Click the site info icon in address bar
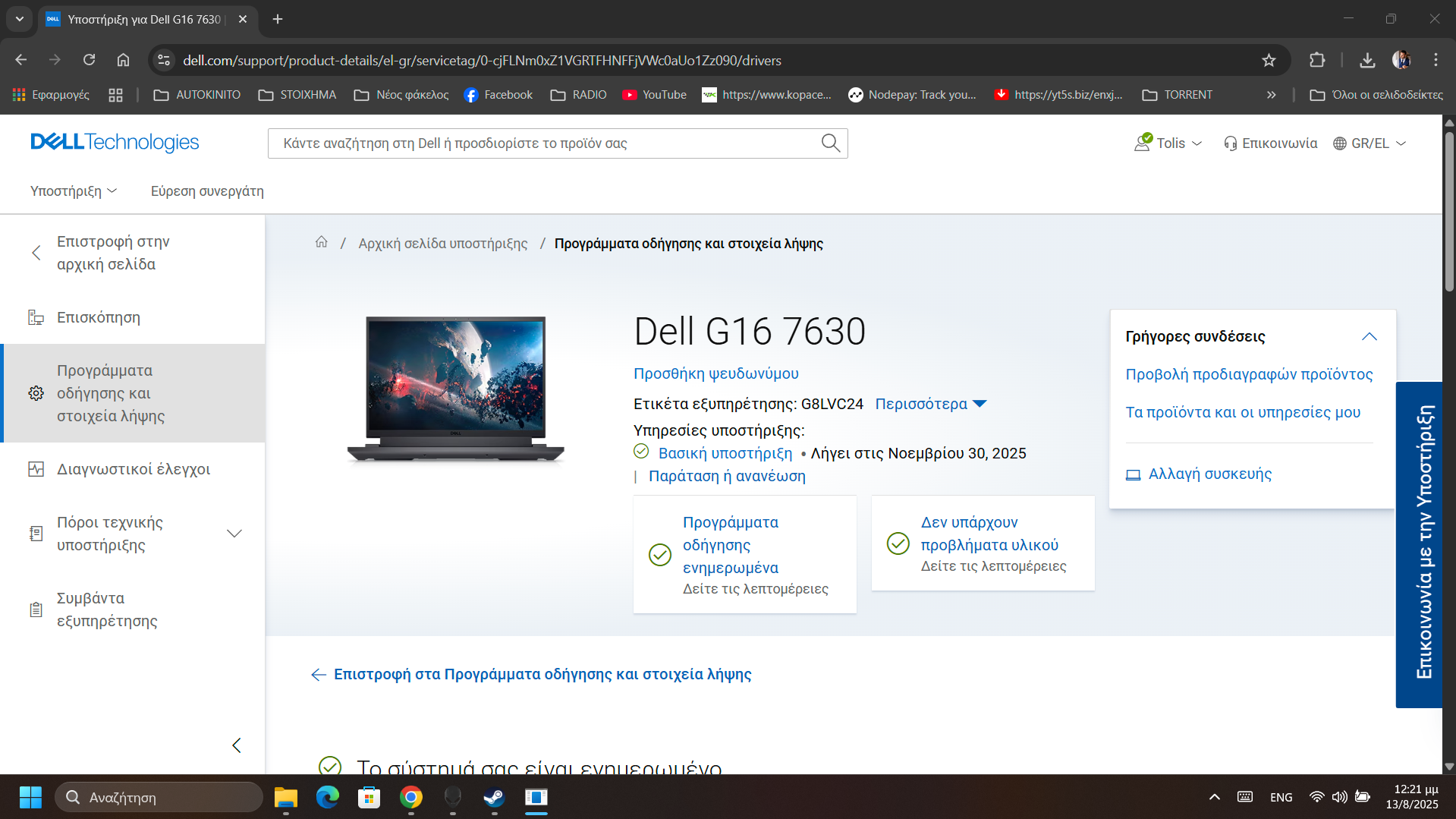1456x819 pixels. coord(163,60)
